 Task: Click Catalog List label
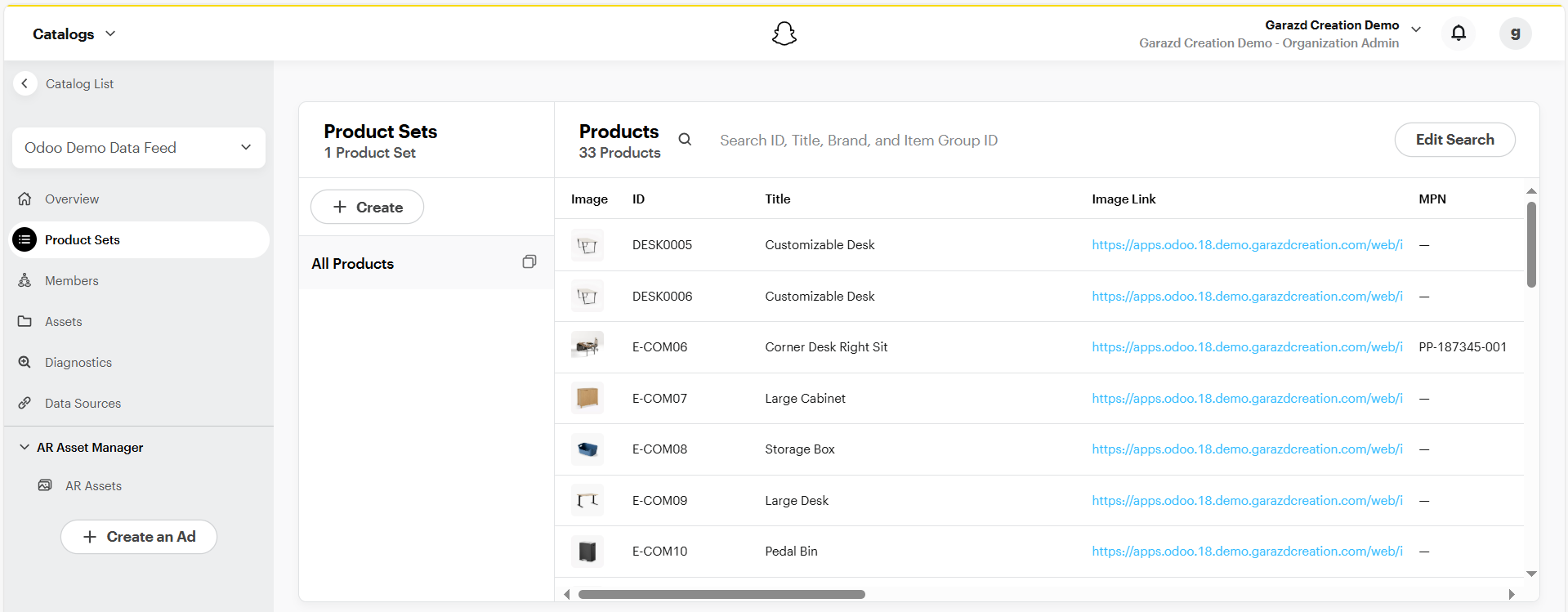(x=79, y=83)
